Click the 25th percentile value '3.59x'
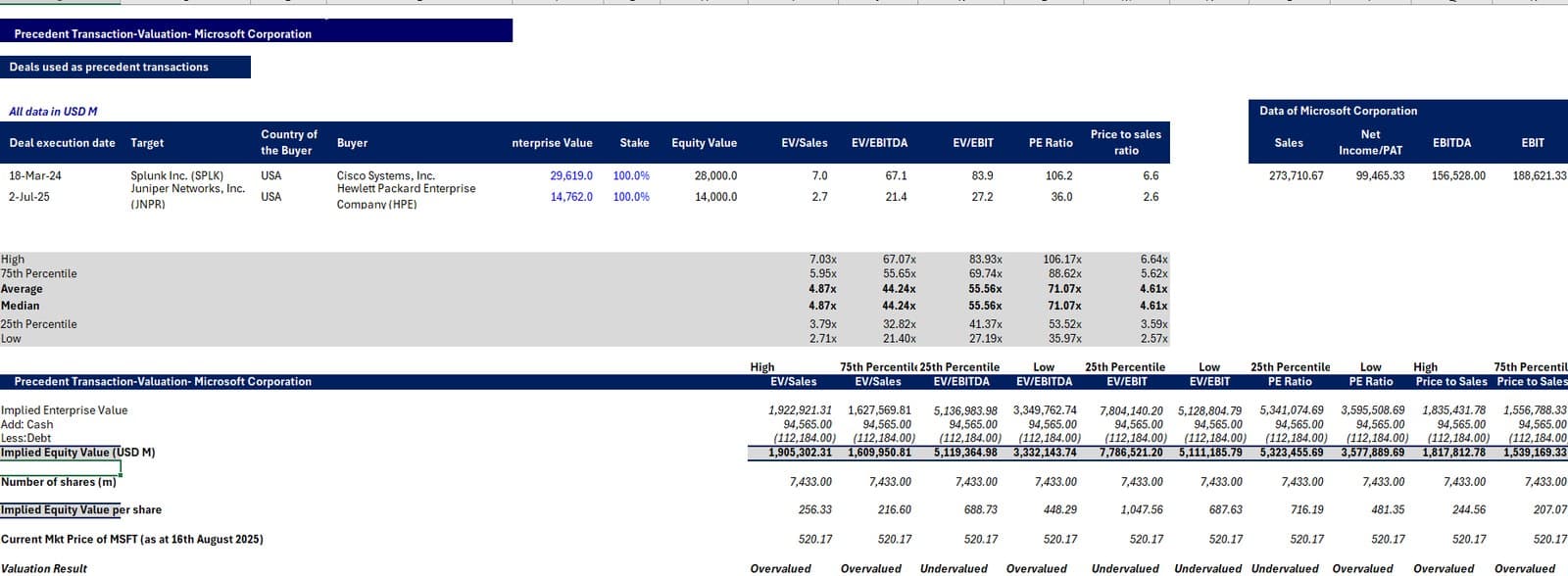The height and width of the screenshot is (576, 1568). (1153, 324)
